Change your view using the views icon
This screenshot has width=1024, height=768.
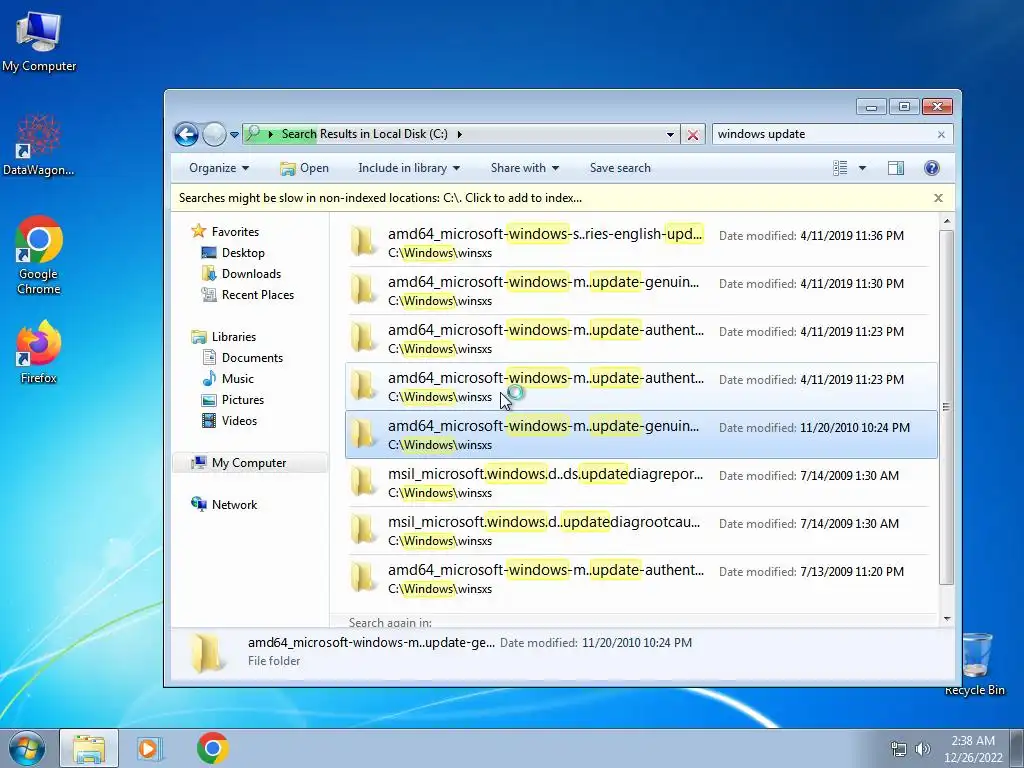click(840, 168)
